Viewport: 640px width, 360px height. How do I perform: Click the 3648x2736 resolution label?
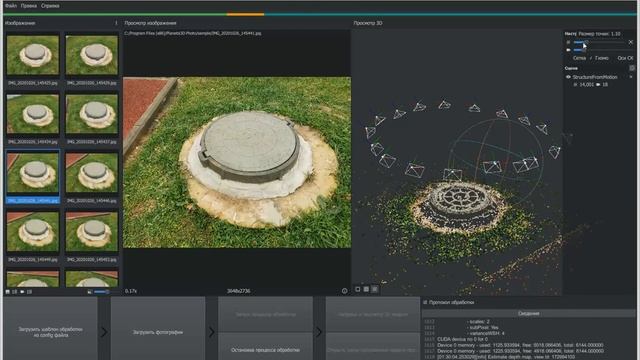(238, 291)
